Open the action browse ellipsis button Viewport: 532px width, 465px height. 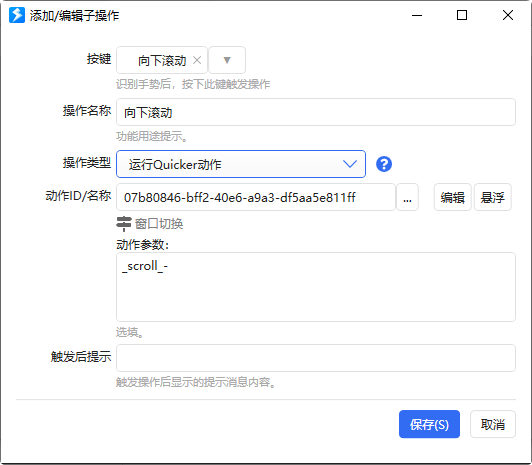pyautogui.click(x=407, y=197)
